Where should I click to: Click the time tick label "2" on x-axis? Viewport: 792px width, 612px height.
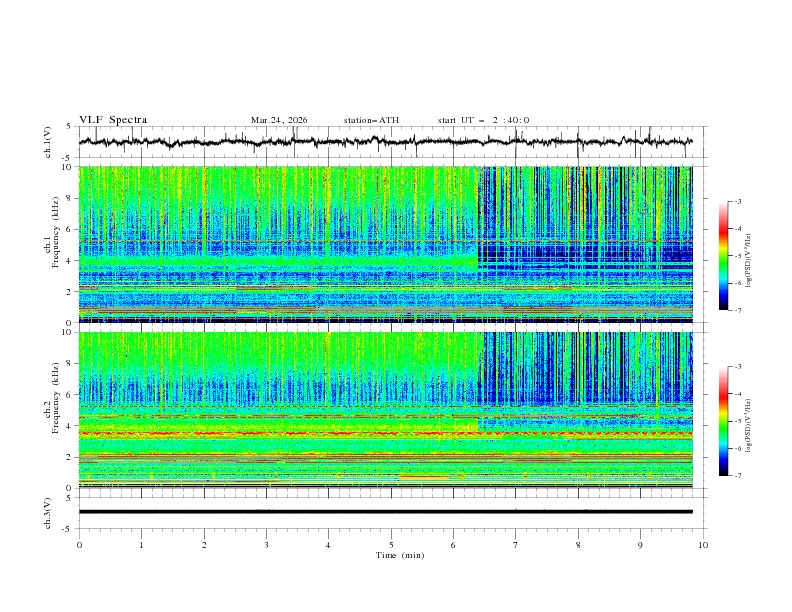pyautogui.click(x=204, y=545)
